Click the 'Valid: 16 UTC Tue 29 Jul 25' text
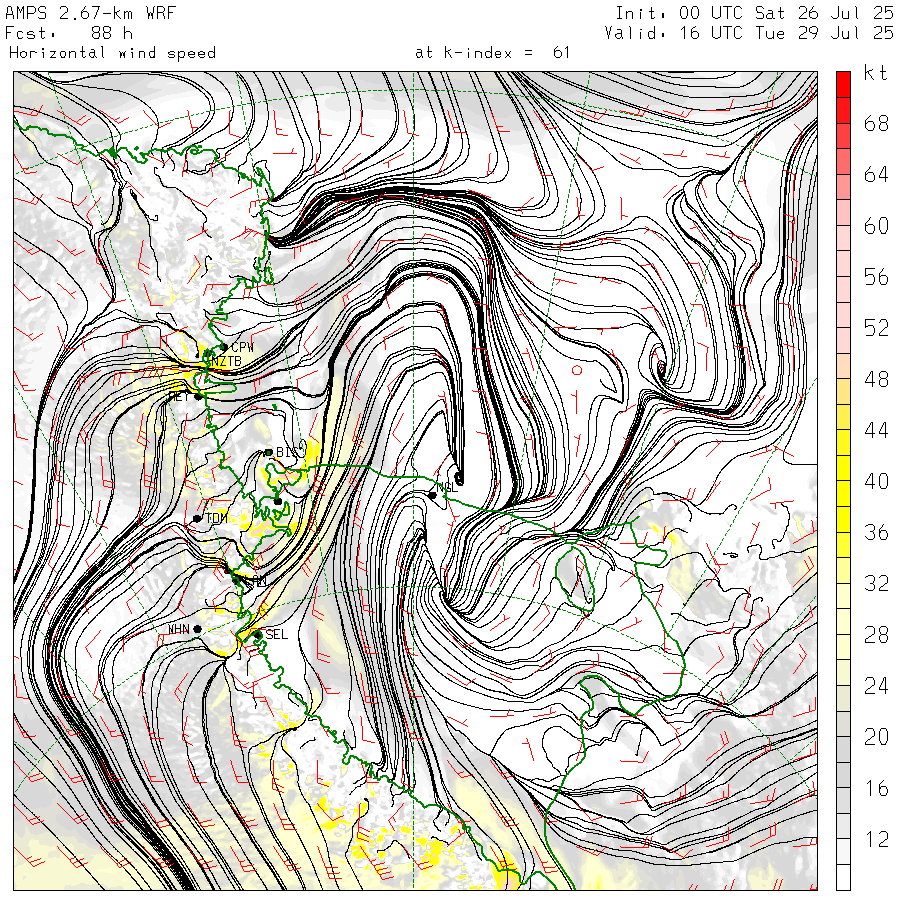 tap(748, 33)
